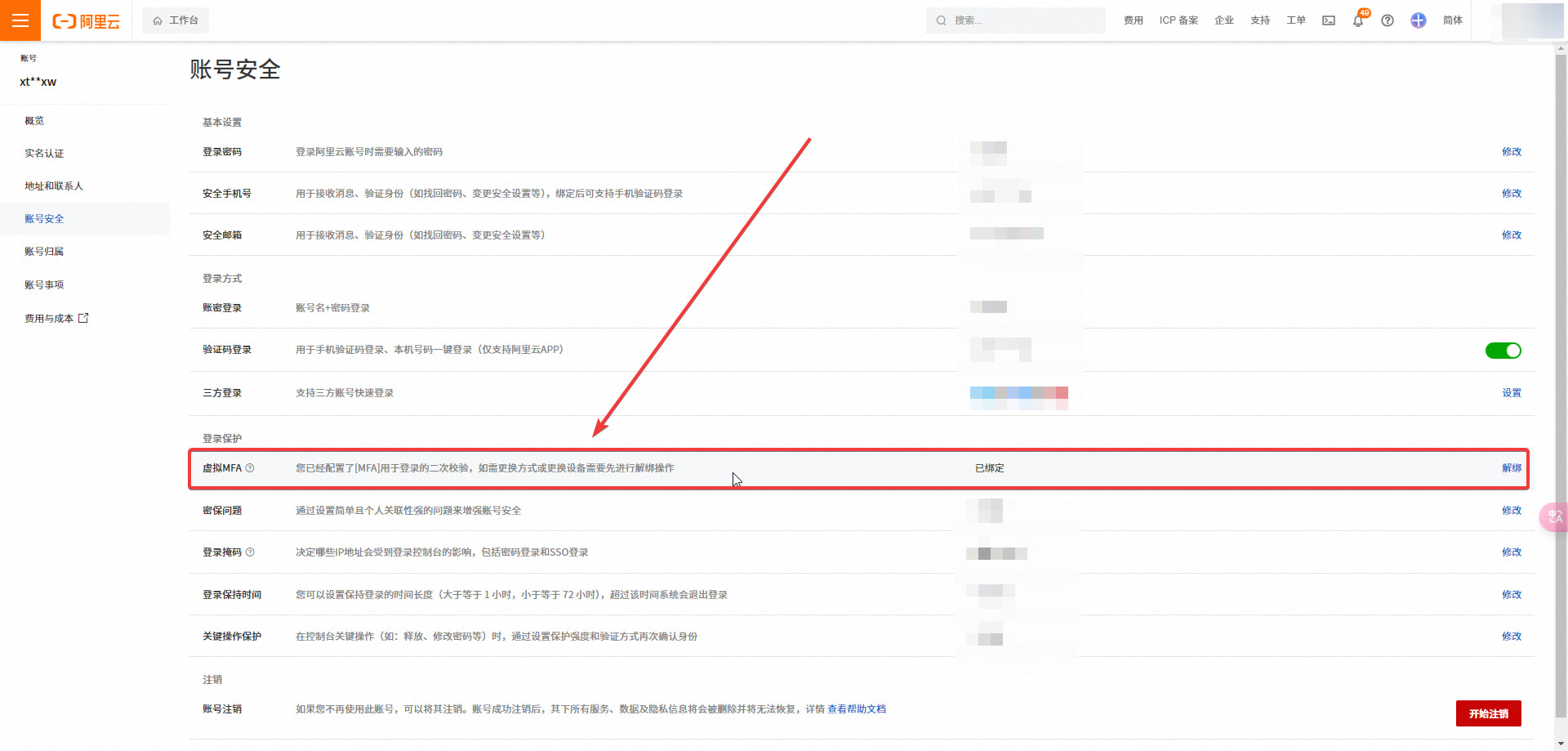Focus the 搜索 search field
1568x751 pixels.
pos(1021,20)
